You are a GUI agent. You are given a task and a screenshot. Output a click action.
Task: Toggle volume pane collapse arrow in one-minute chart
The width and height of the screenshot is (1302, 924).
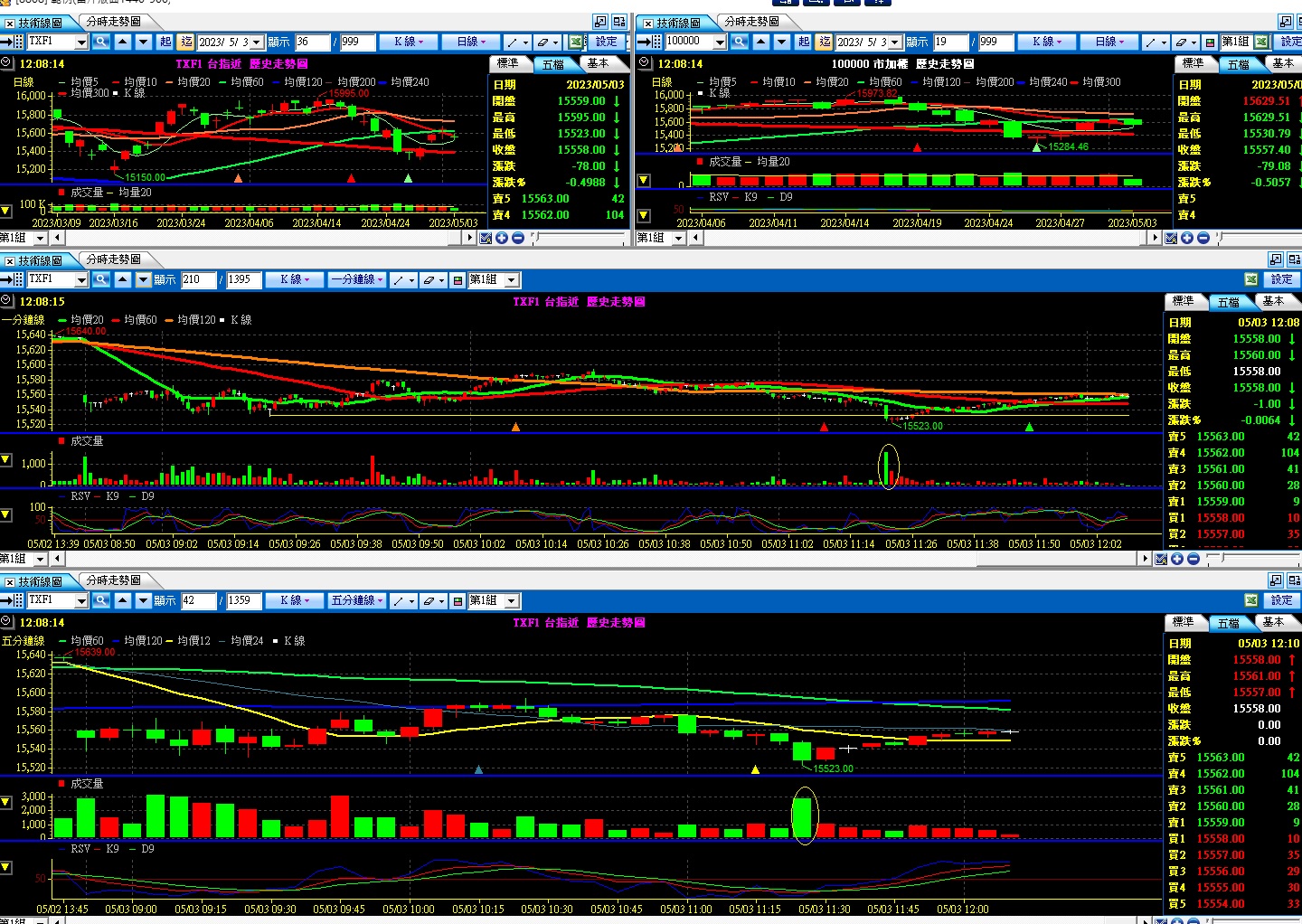click(5, 460)
